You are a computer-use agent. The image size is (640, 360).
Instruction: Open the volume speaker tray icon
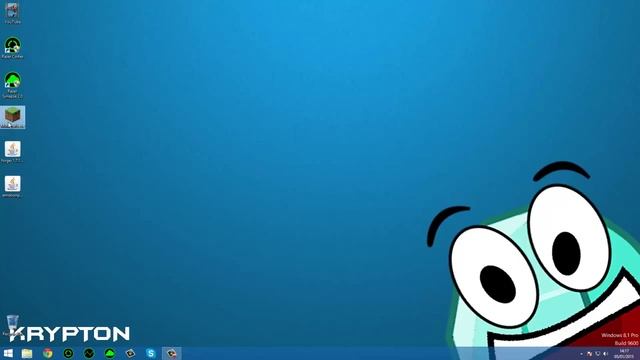pyautogui.click(x=606, y=354)
